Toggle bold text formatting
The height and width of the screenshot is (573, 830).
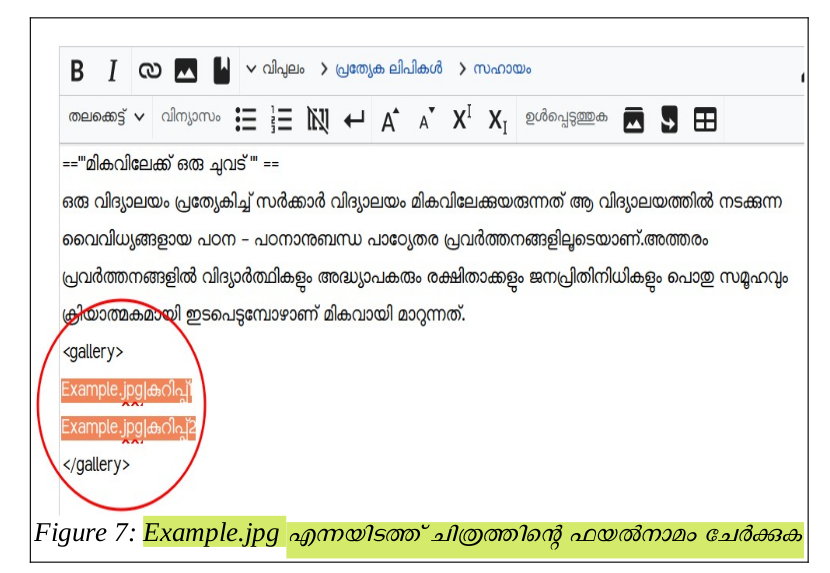(77, 71)
